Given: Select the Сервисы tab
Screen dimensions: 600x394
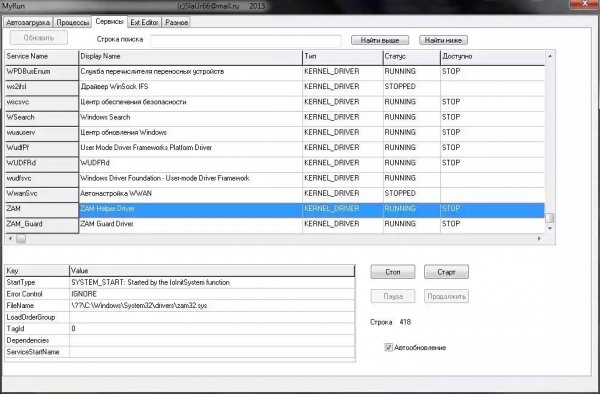Looking at the screenshot, I should tap(109, 21).
